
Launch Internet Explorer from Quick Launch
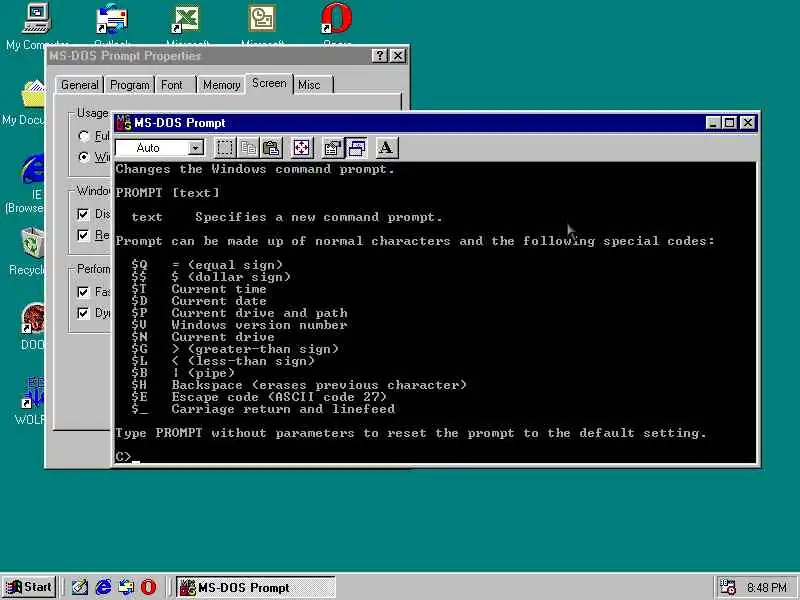click(x=103, y=587)
